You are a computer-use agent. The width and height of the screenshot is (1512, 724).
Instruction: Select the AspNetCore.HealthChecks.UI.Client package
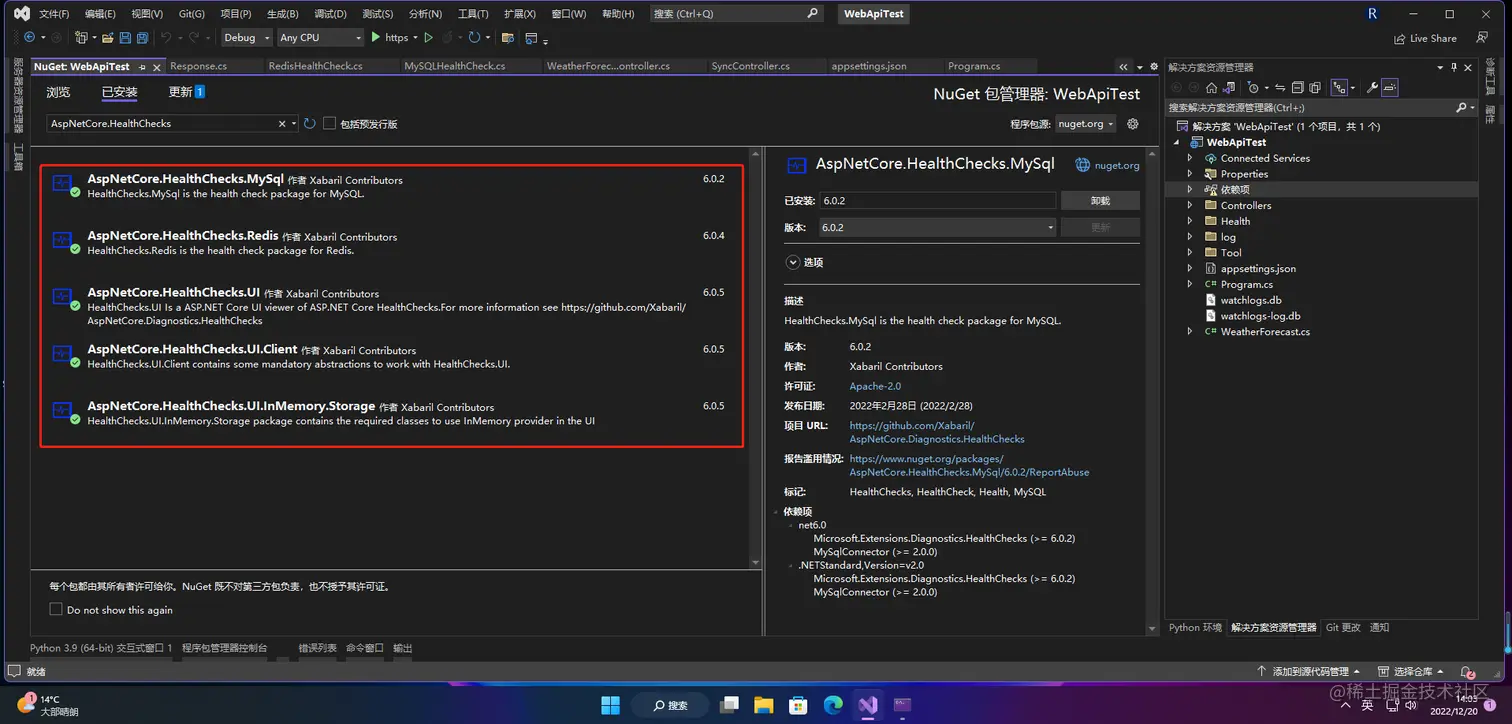pos(390,357)
